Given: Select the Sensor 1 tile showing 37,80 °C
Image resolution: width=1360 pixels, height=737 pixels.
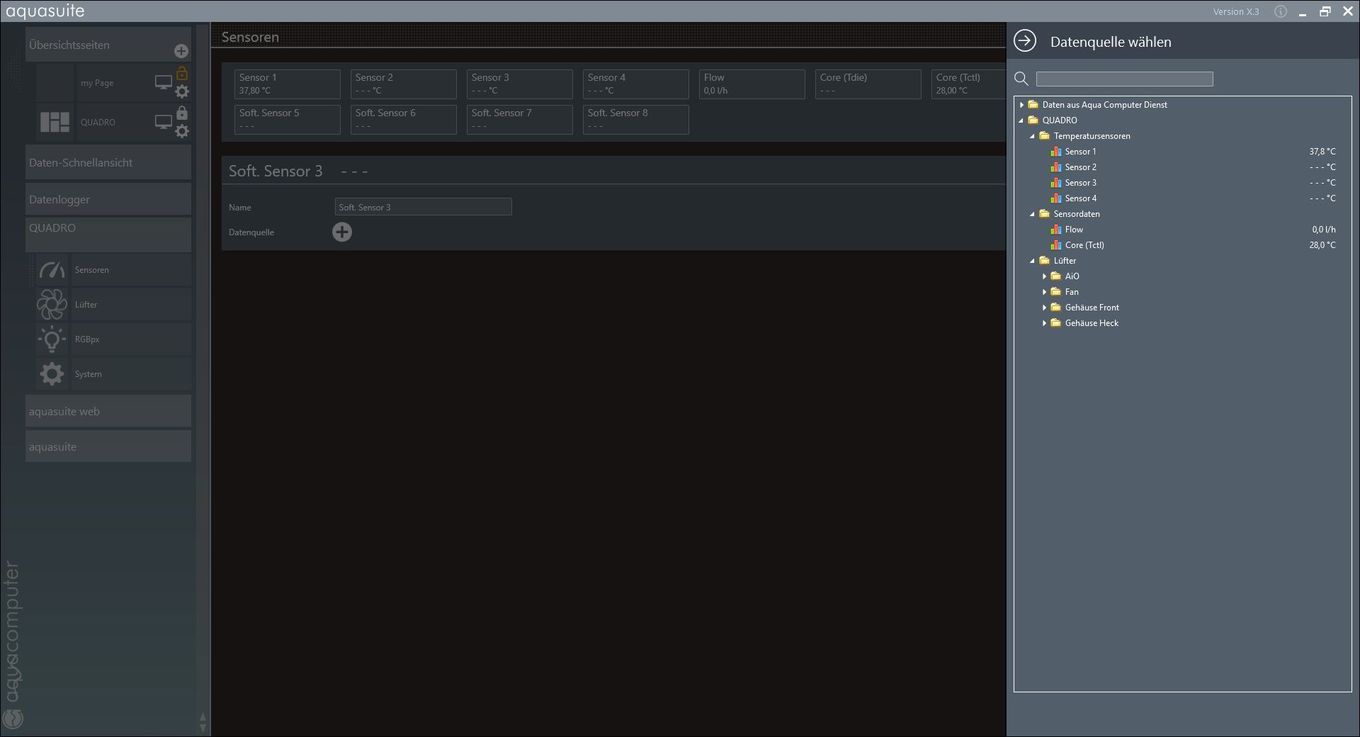Looking at the screenshot, I should 287,84.
